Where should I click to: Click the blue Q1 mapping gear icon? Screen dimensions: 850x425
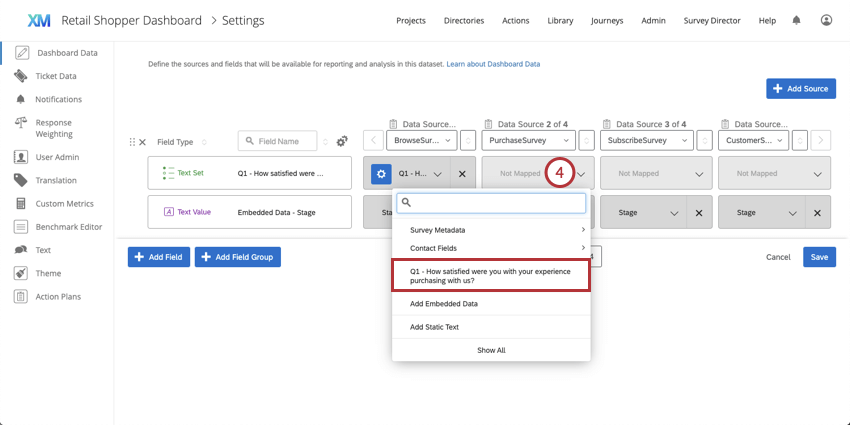[x=381, y=173]
